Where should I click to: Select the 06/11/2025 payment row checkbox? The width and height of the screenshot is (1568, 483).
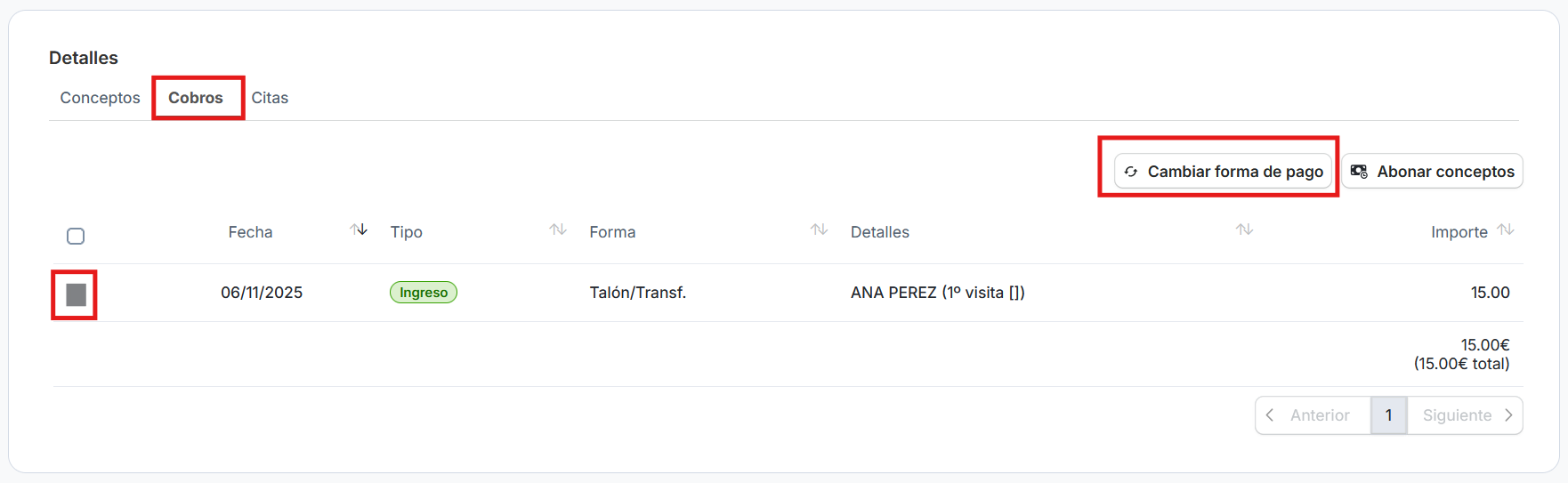[x=76, y=294]
